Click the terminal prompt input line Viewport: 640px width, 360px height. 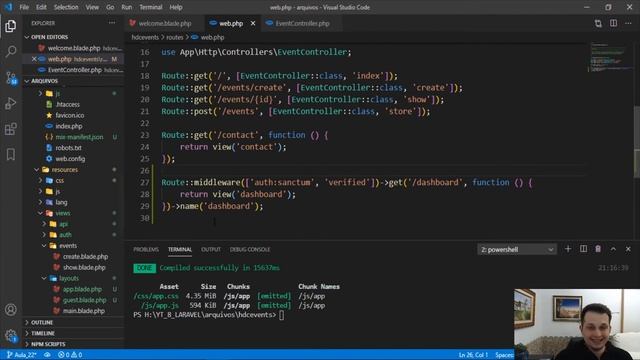[x=209, y=315]
